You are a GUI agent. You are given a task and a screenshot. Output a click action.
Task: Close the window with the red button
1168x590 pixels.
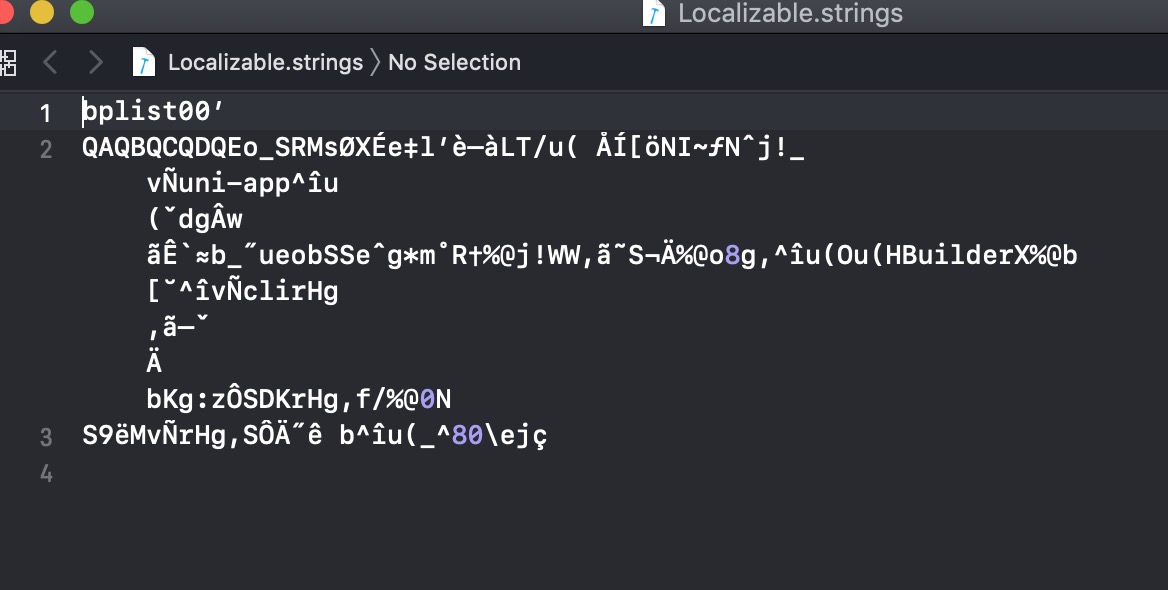pyautogui.click(x=4, y=13)
